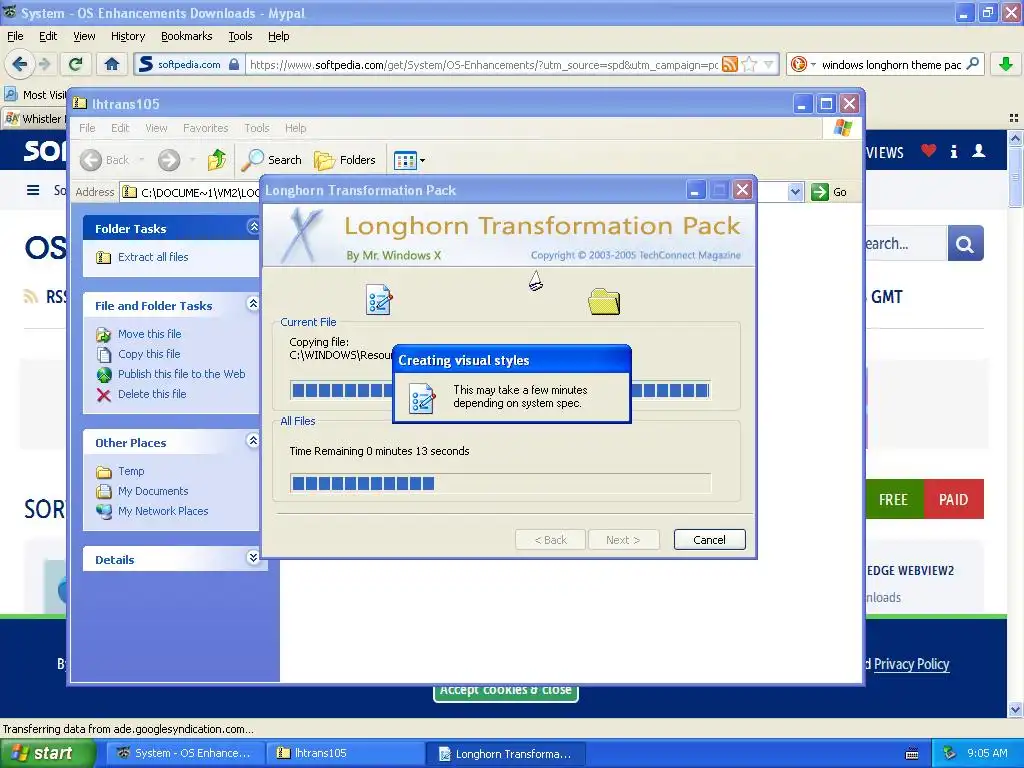Click the Extract all files link
The height and width of the screenshot is (768, 1024).
point(153,257)
